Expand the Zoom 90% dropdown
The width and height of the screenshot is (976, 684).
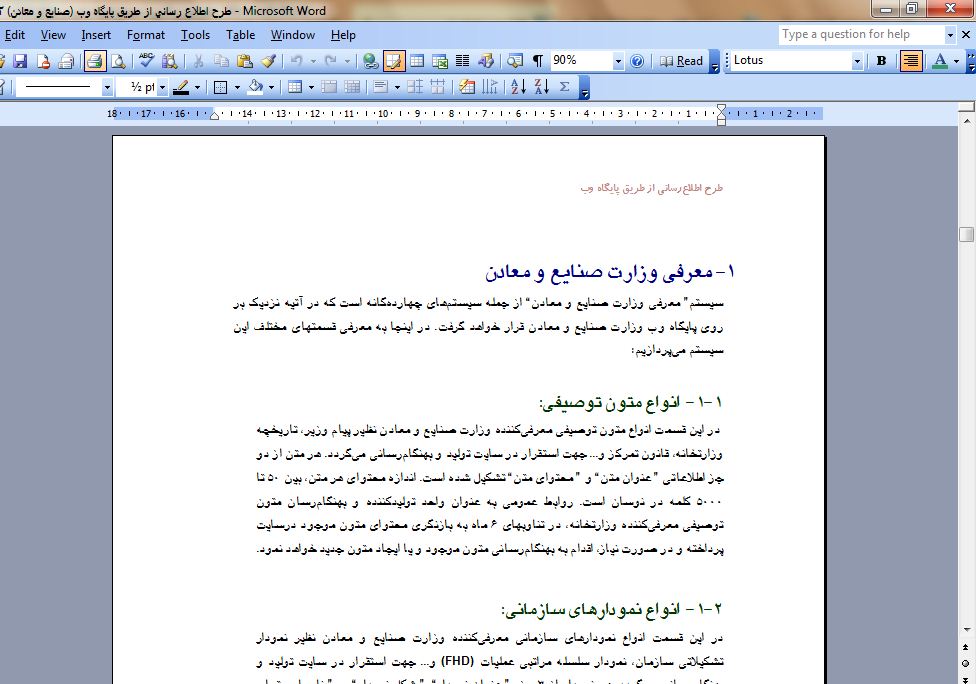(616, 61)
